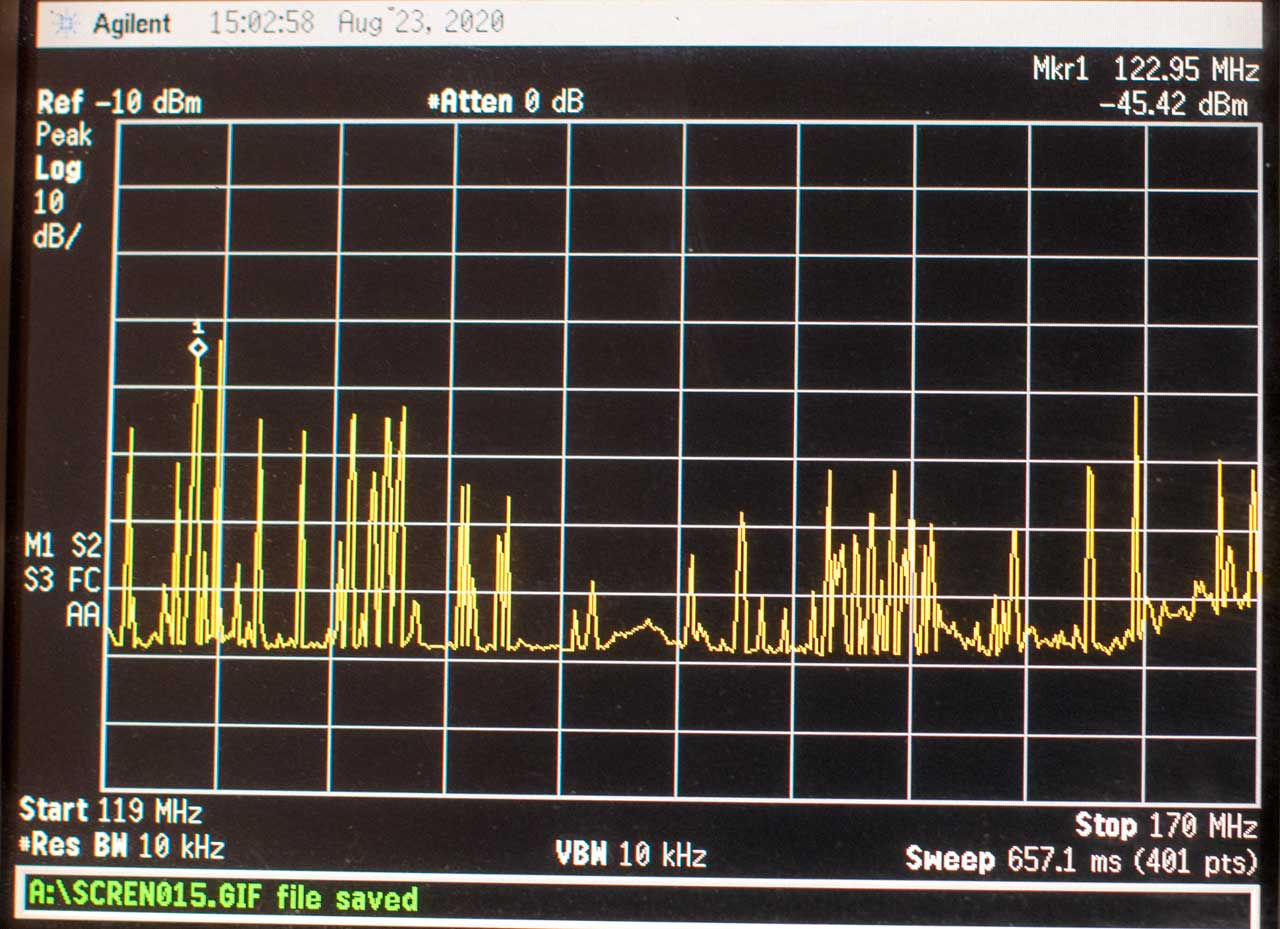
Task: Select the 10 dB/ scale per division label
Action: (x=54, y=220)
